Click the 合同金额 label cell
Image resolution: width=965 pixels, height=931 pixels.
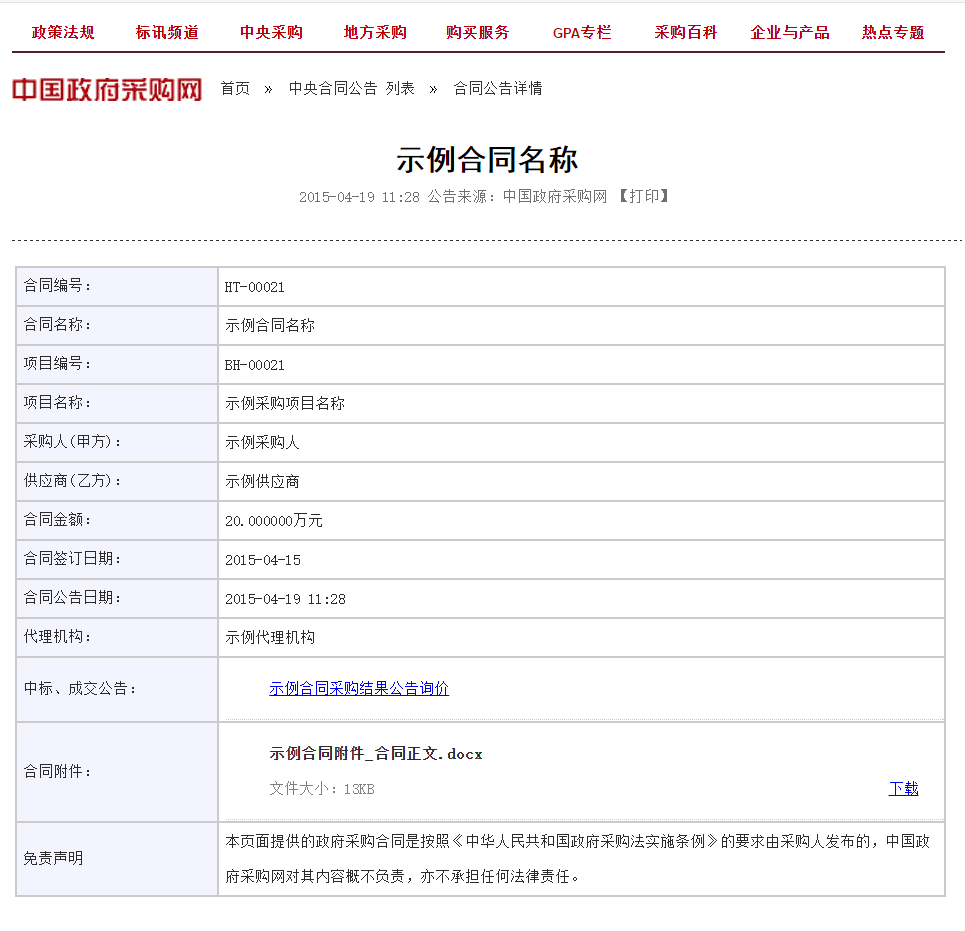coord(117,520)
